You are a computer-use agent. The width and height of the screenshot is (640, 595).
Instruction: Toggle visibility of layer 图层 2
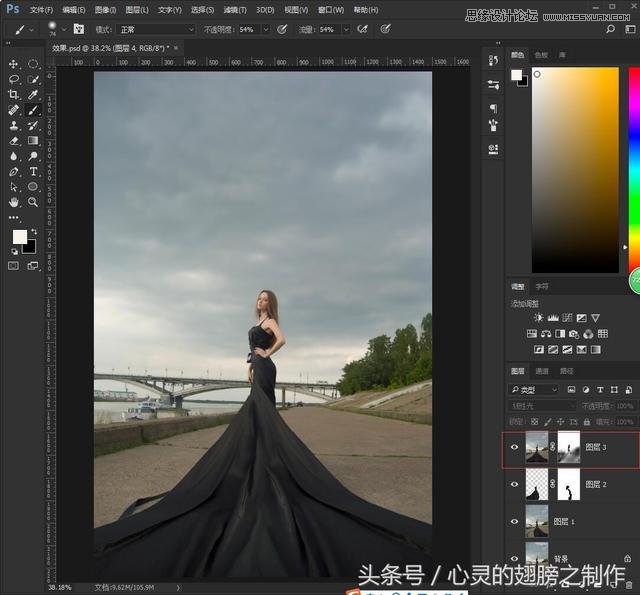point(515,485)
